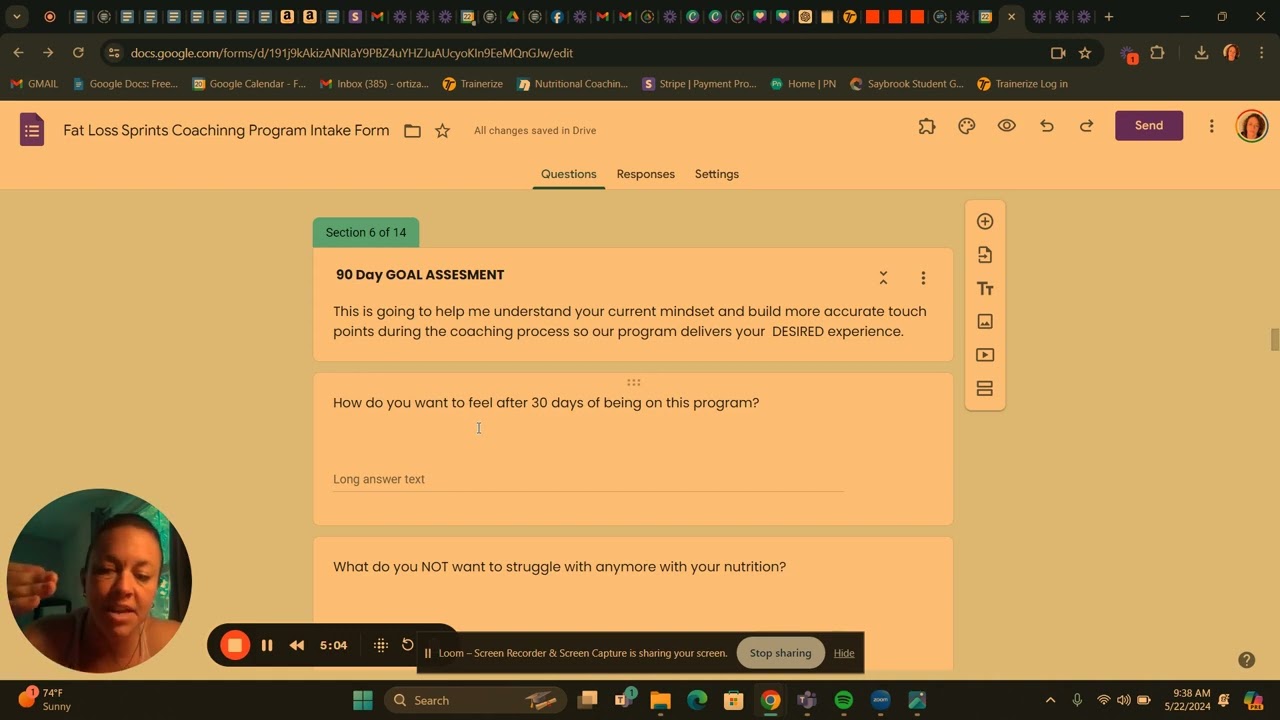Rewind the Loom recording
The image size is (1280, 720).
click(297, 645)
